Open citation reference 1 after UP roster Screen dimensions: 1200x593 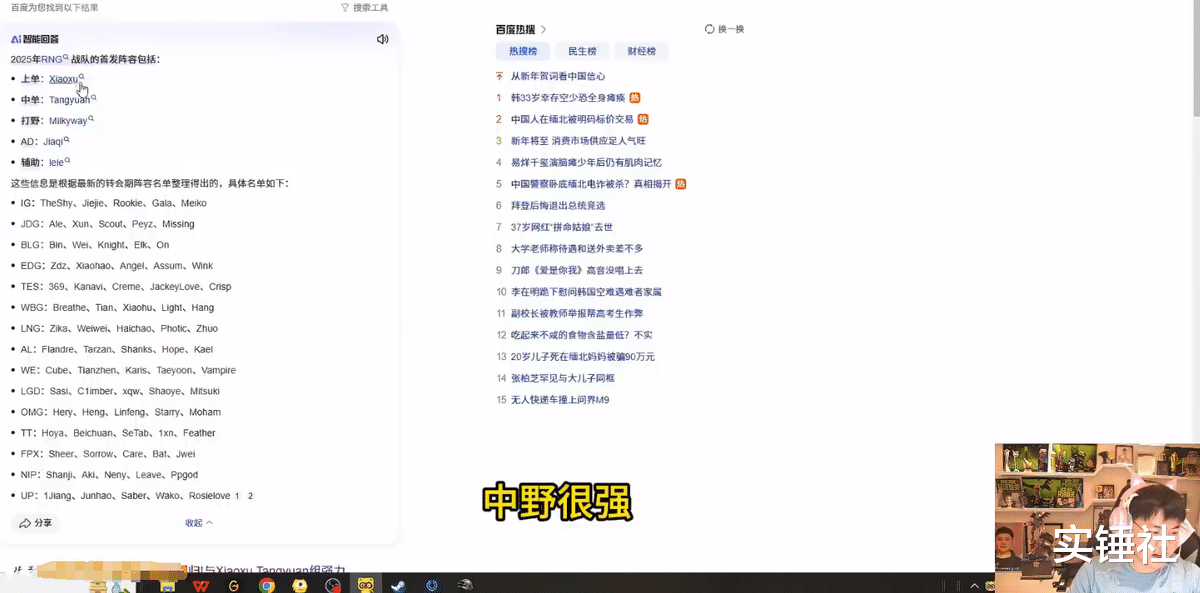[237, 496]
